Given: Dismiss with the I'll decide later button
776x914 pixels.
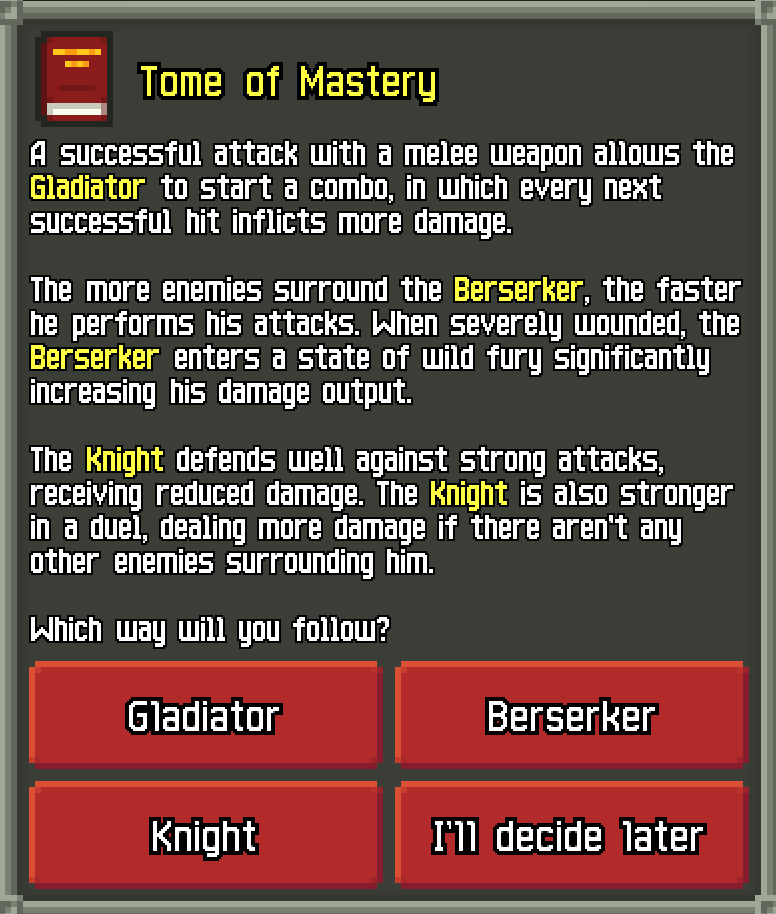Looking at the screenshot, I should (x=572, y=835).
